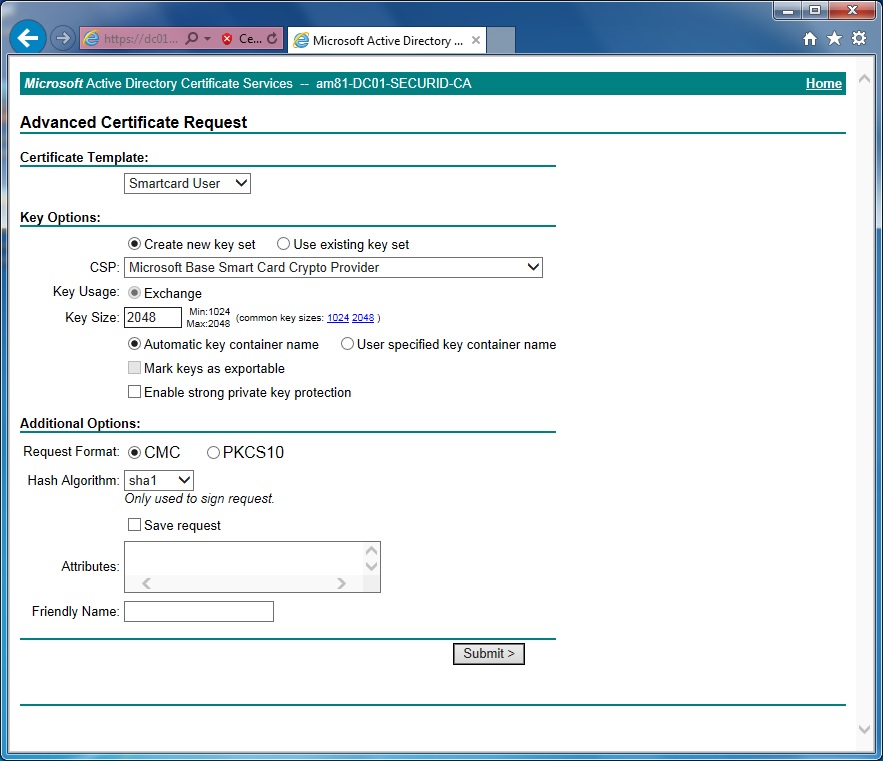Select User specified key container name
The image size is (883, 761).
click(348, 344)
